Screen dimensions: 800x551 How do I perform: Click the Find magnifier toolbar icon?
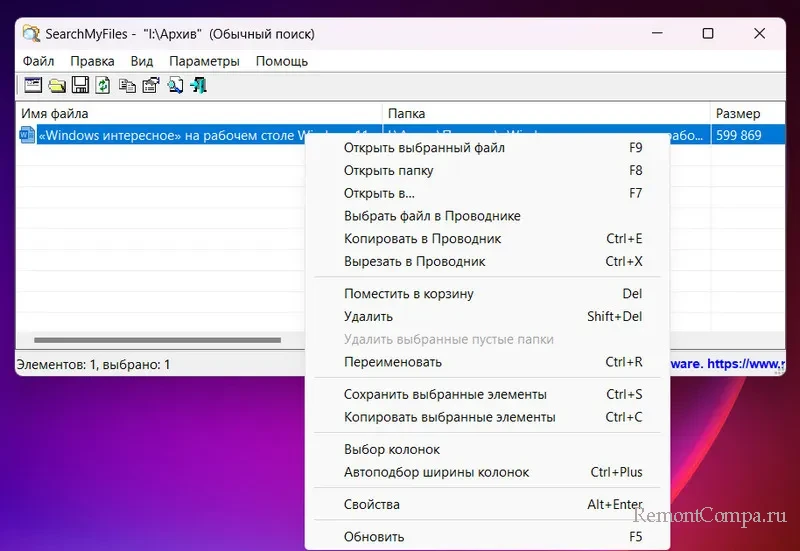click(175, 85)
